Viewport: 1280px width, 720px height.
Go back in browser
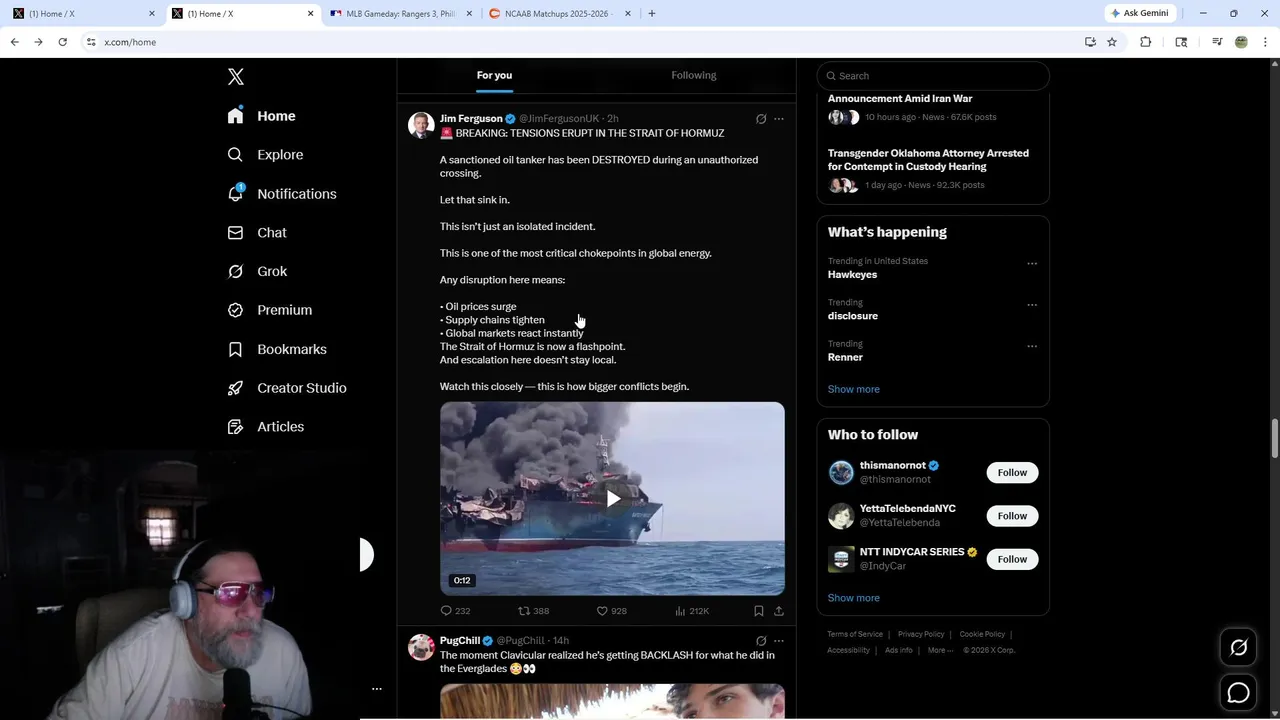pos(14,42)
